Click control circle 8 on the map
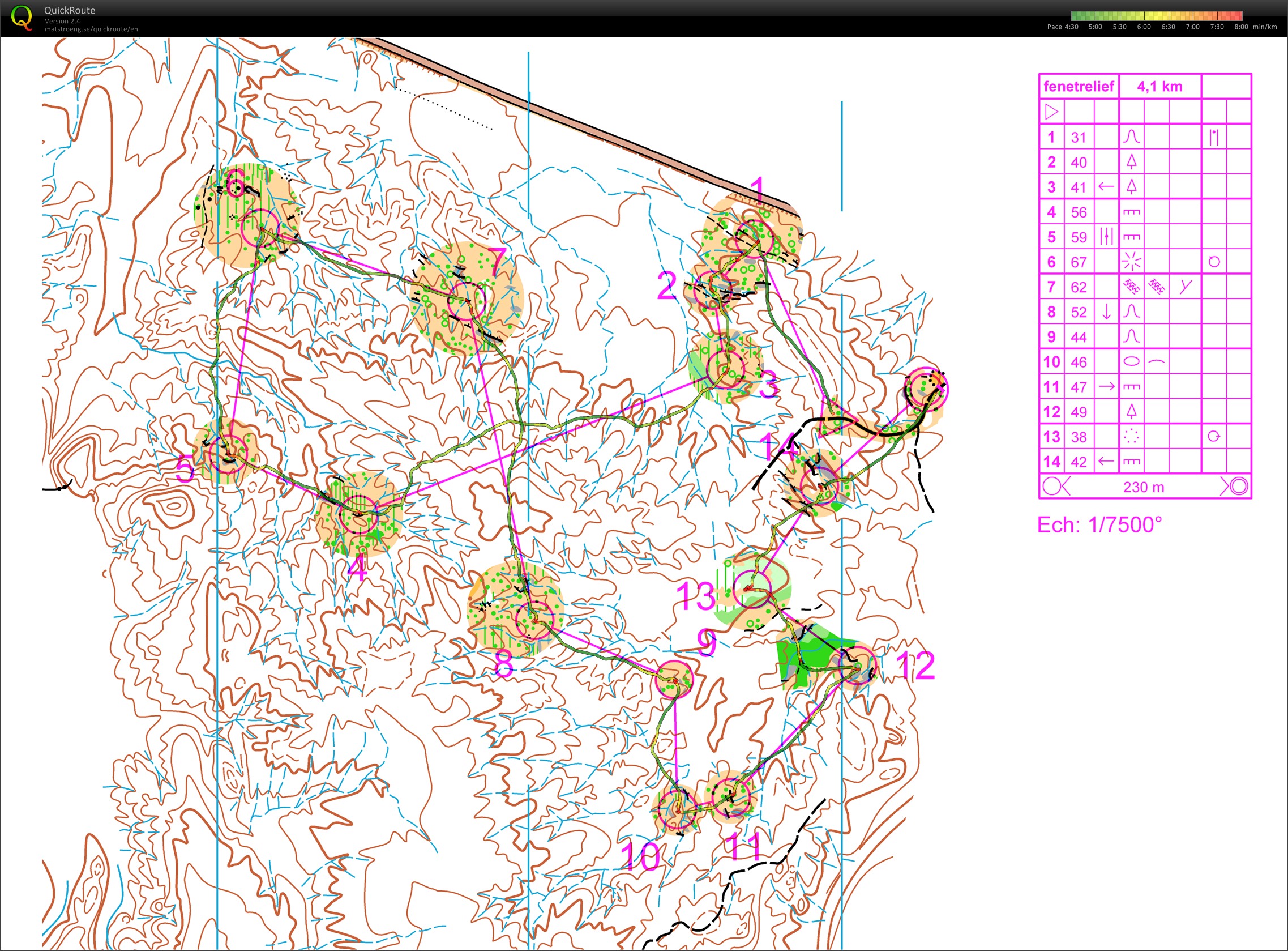This screenshot has width=1288, height=951. click(x=534, y=620)
